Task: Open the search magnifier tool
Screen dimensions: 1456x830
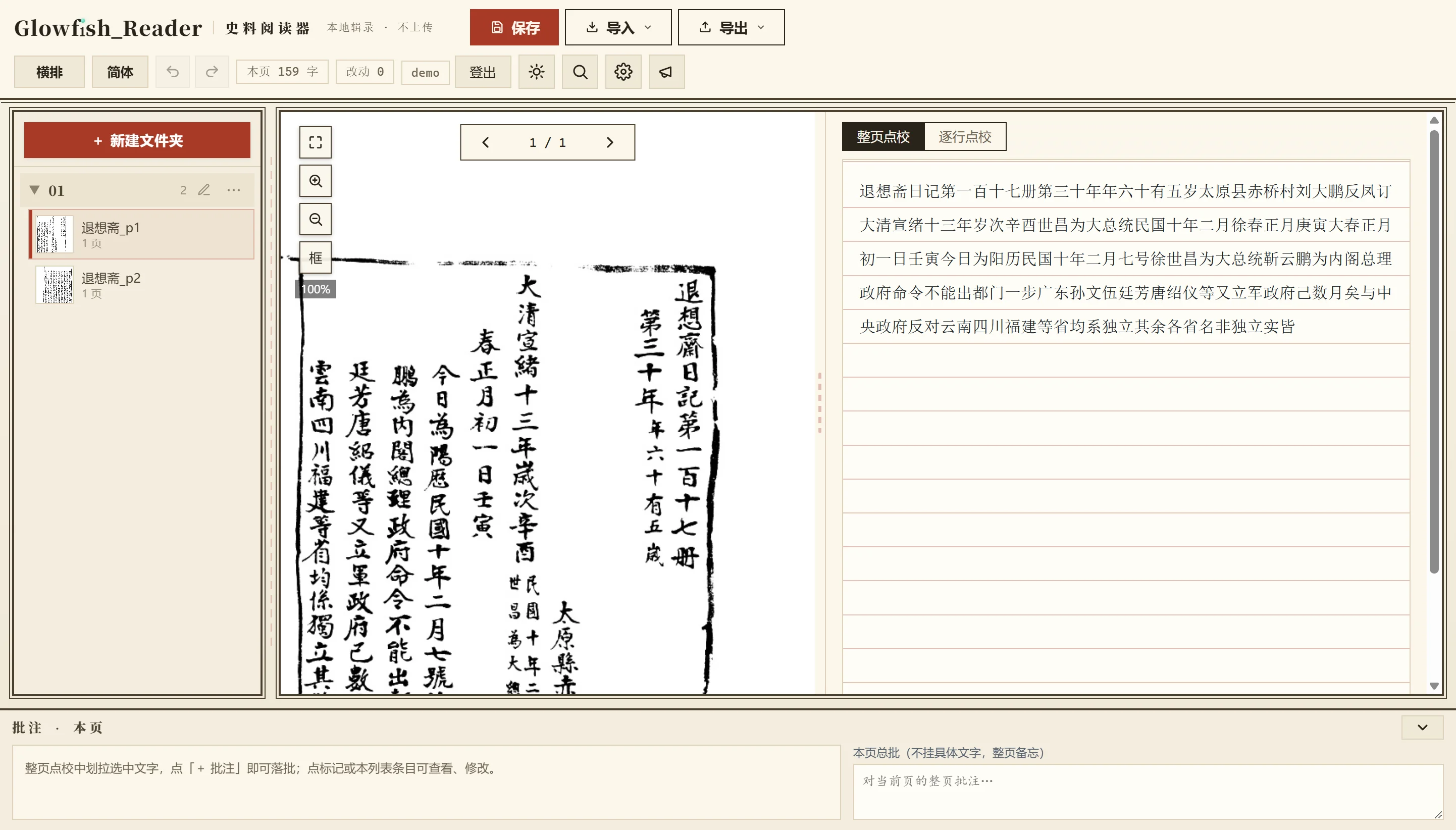Action: coord(580,72)
